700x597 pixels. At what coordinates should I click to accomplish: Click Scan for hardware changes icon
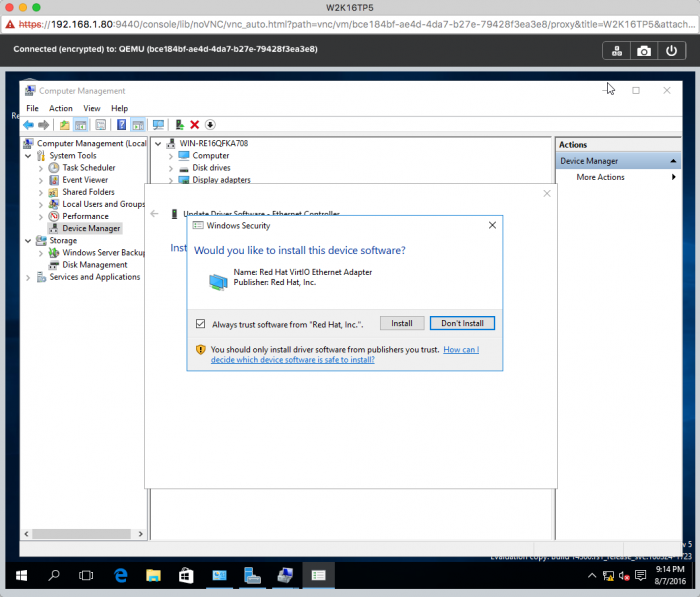click(158, 125)
